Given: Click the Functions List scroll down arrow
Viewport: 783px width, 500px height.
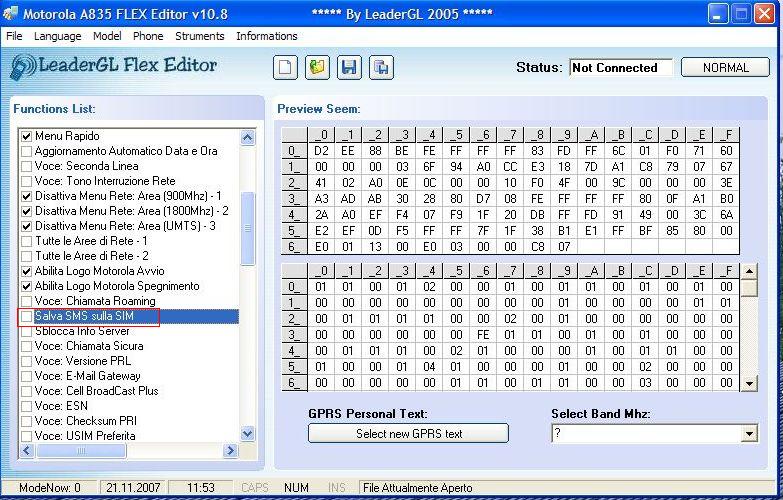Looking at the screenshot, I should 248,434.
